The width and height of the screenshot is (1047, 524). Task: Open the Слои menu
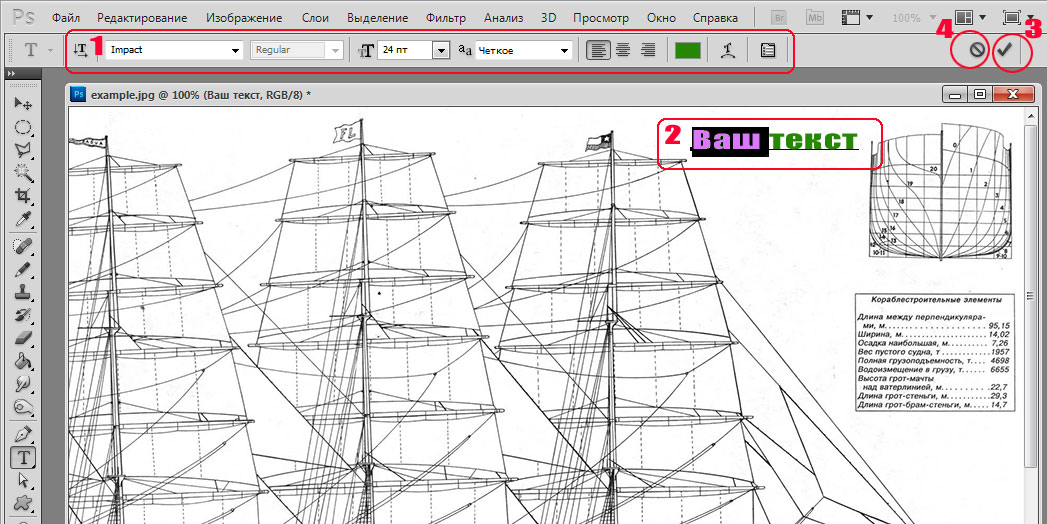pyautogui.click(x=315, y=18)
